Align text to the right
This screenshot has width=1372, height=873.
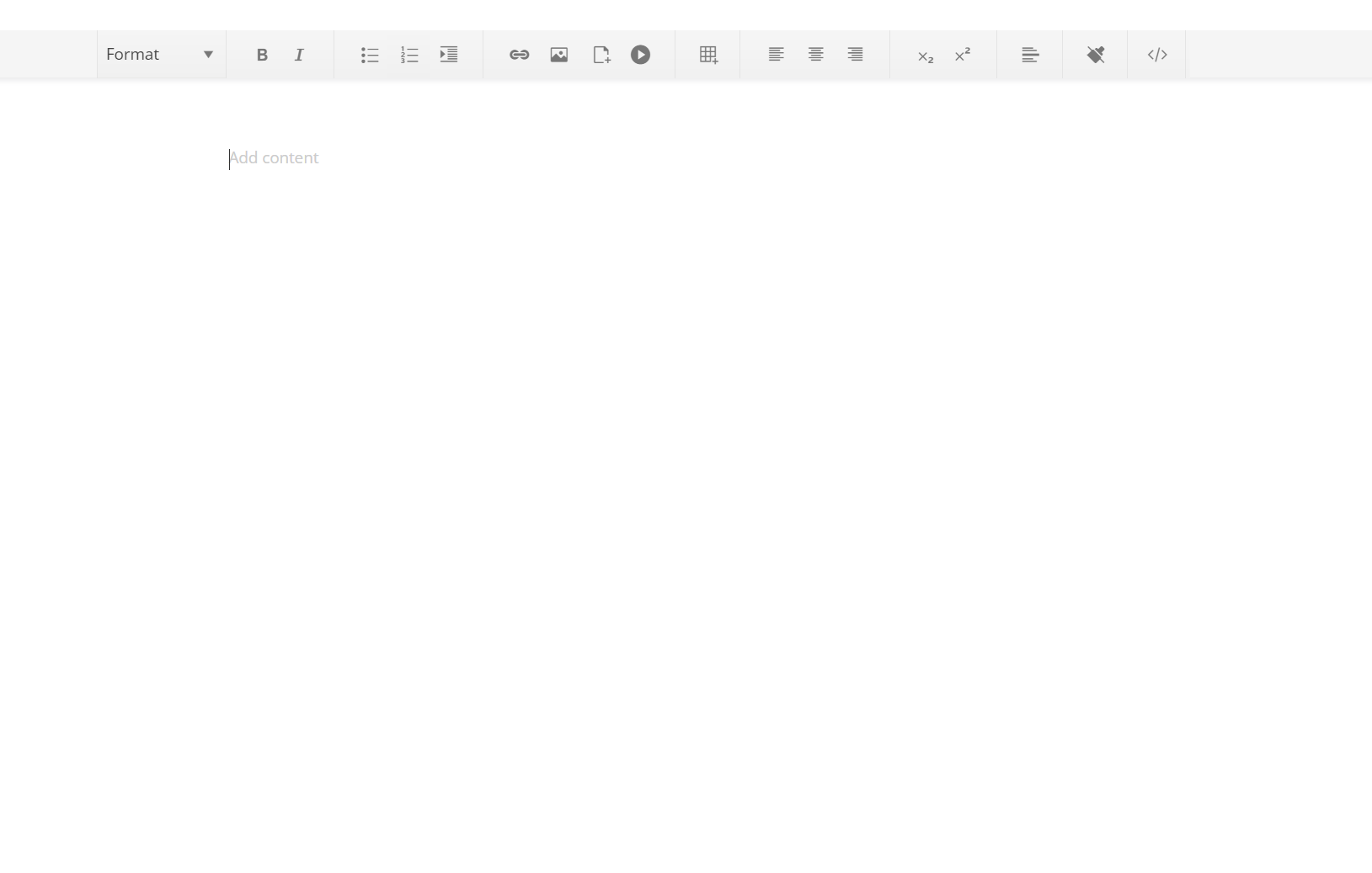[x=856, y=55]
